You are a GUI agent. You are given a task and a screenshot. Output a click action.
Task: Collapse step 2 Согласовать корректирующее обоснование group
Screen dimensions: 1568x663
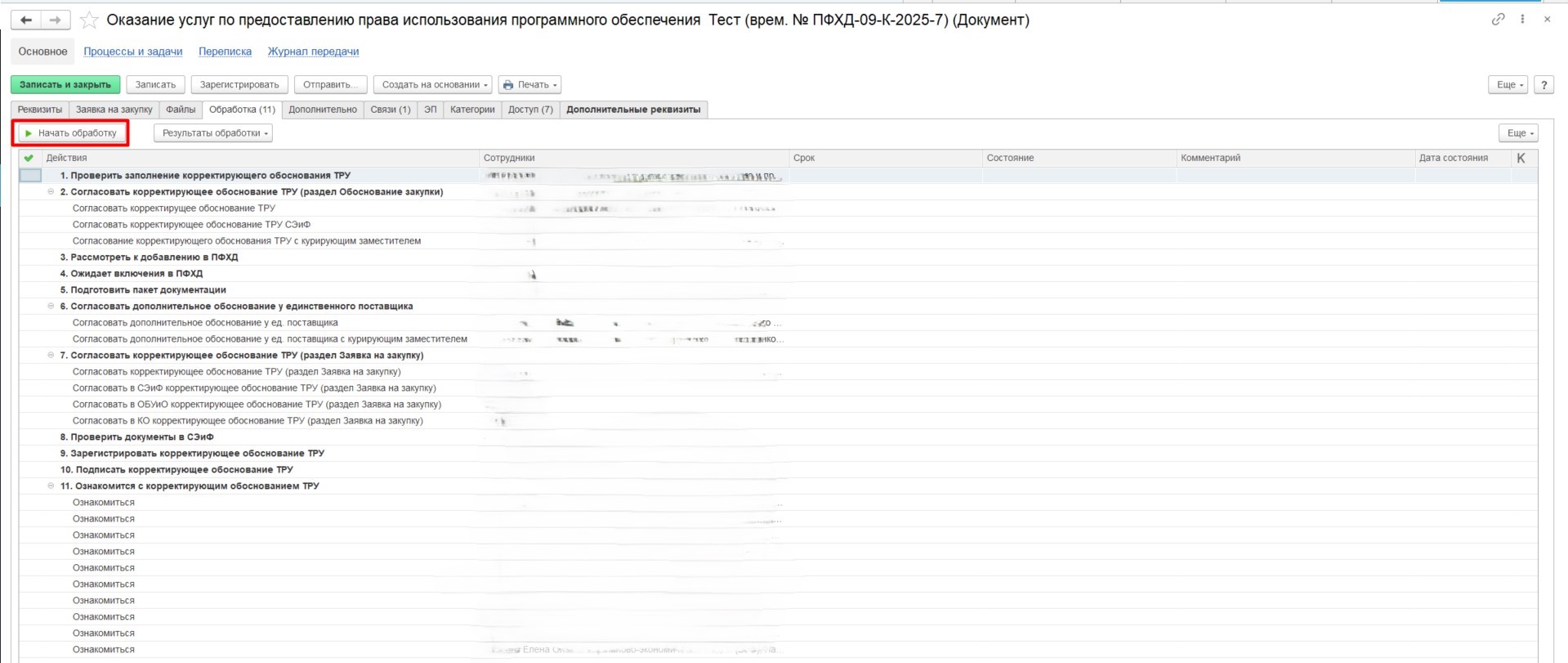point(51,192)
